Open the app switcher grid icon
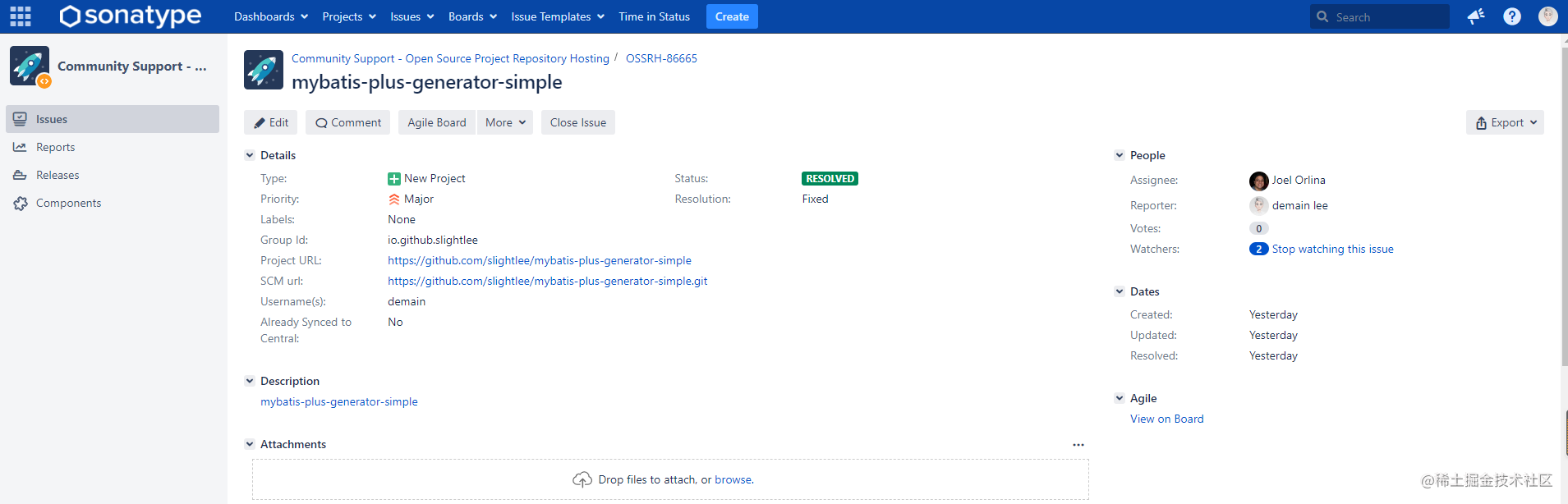The height and width of the screenshot is (504, 1568). coord(21,16)
